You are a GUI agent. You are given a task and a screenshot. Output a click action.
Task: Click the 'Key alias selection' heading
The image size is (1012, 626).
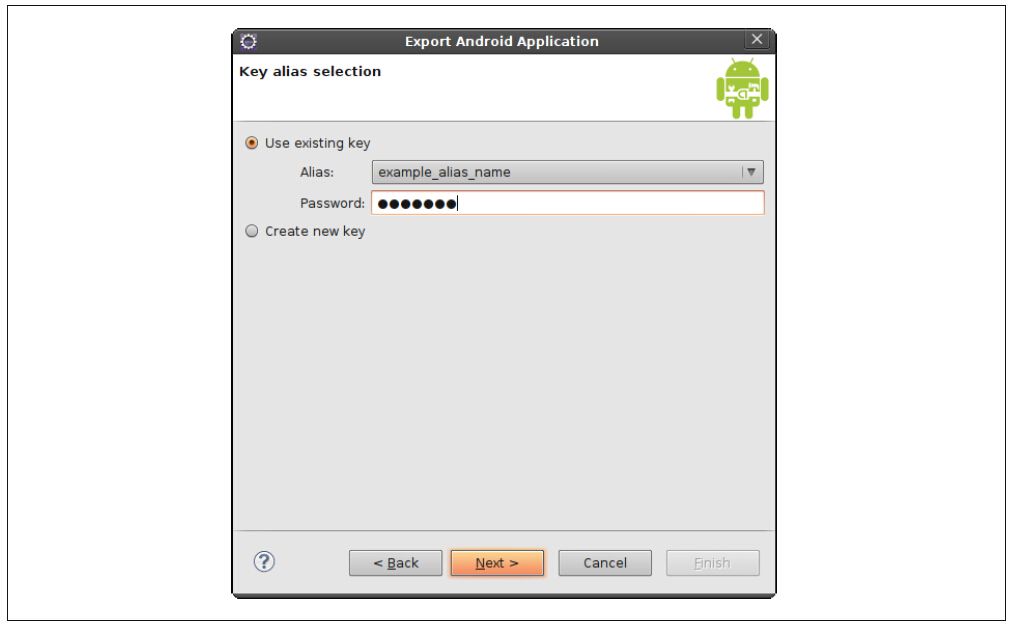[x=310, y=72]
